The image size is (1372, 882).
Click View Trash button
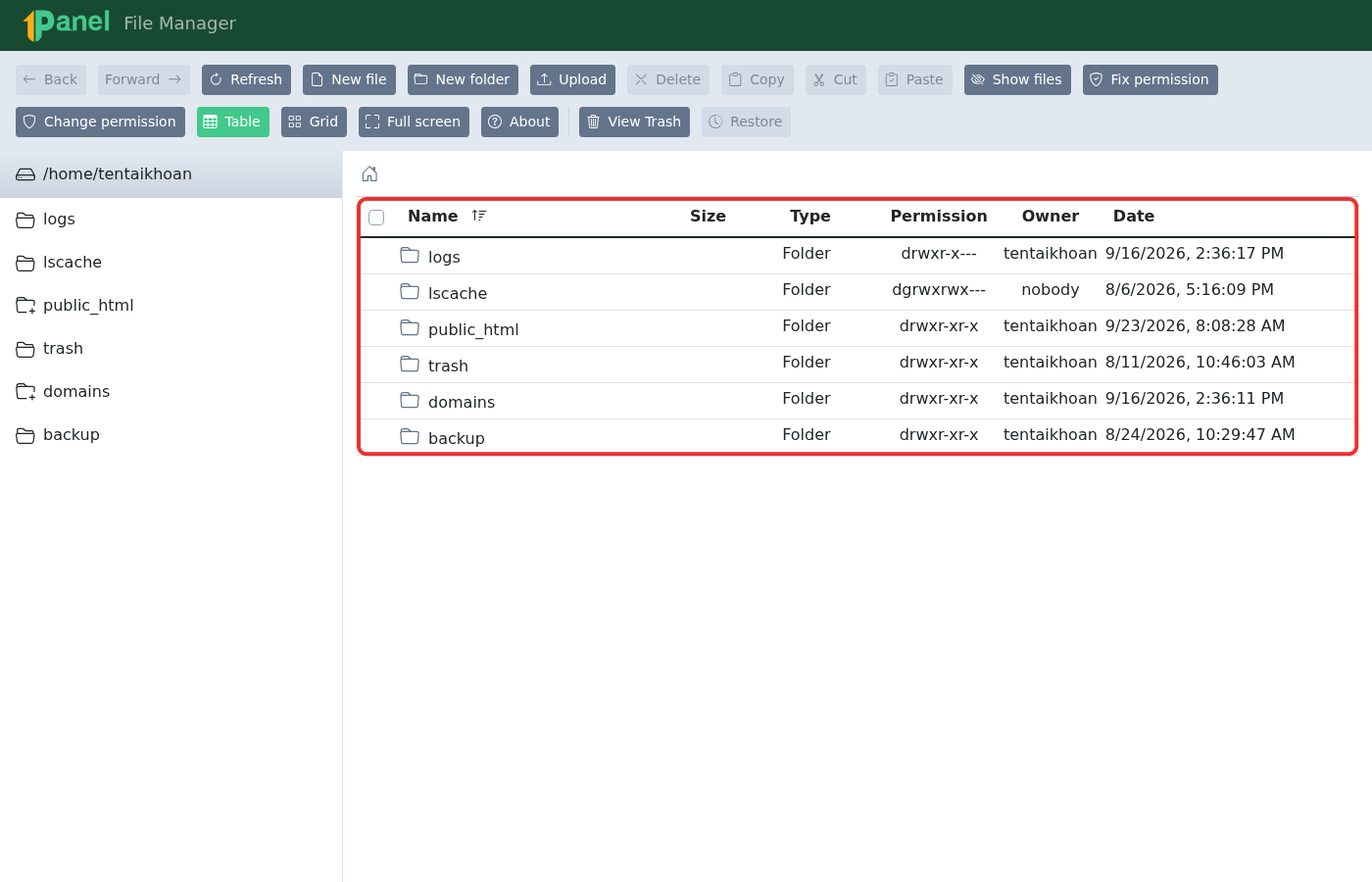coord(634,122)
